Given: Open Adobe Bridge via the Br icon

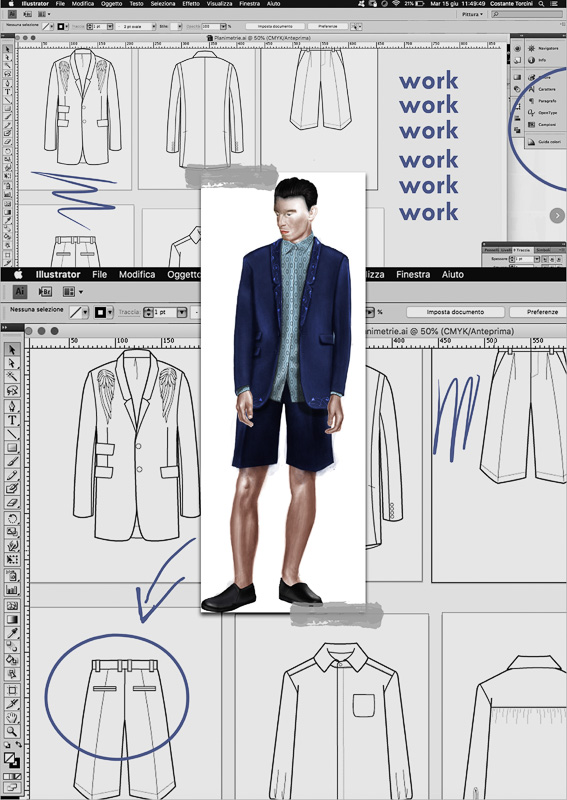Looking at the screenshot, I should tap(45, 291).
